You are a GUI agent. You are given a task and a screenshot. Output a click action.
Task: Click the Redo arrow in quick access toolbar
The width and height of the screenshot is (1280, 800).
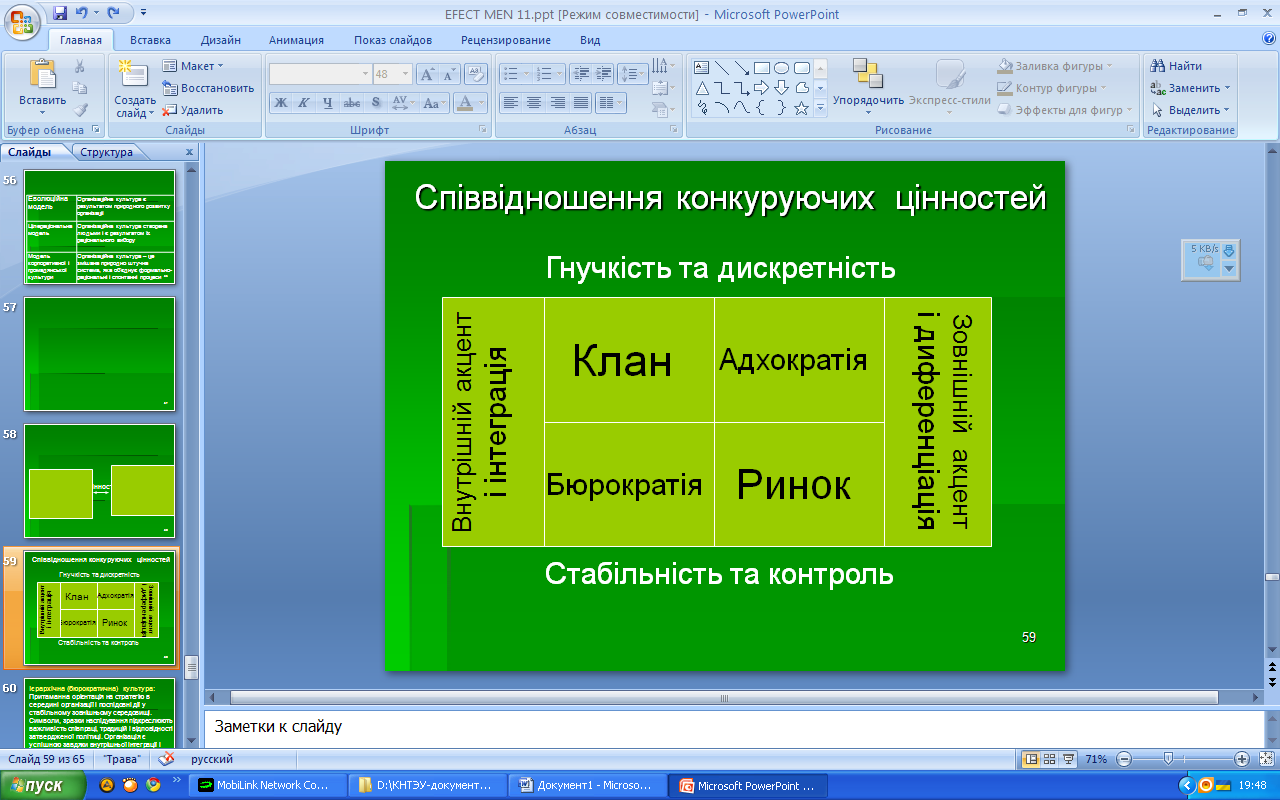pyautogui.click(x=113, y=14)
